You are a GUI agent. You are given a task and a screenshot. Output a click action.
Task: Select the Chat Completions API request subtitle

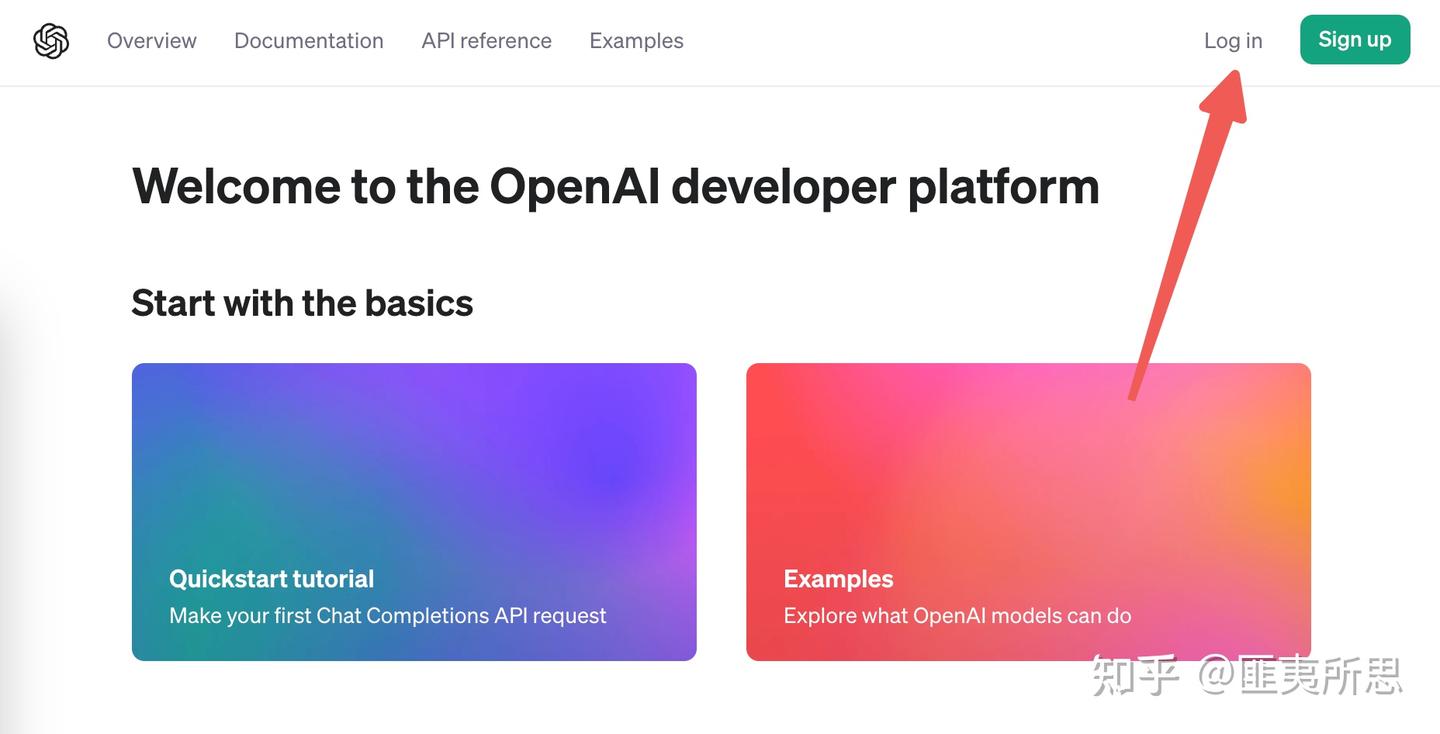click(x=388, y=613)
